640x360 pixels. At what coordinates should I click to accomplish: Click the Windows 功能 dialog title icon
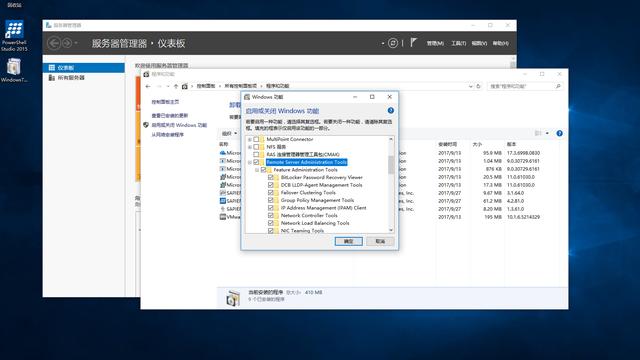click(x=247, y=97)
